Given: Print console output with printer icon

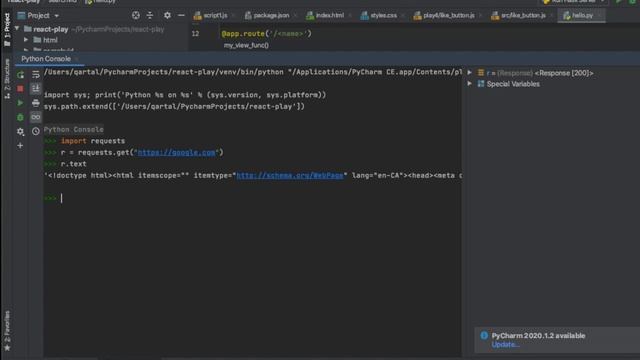Looking at the screenshot, I should coord(36,103).
